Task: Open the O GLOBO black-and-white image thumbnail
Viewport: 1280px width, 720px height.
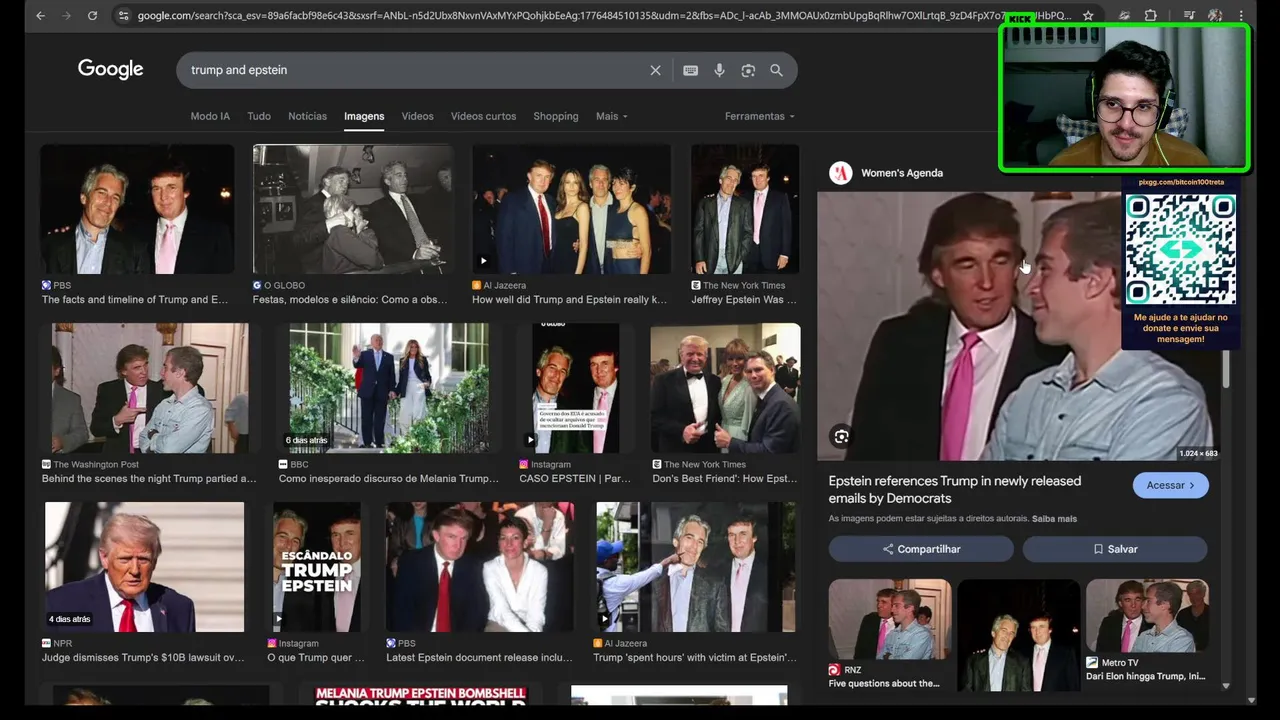Action: [352, 209]
